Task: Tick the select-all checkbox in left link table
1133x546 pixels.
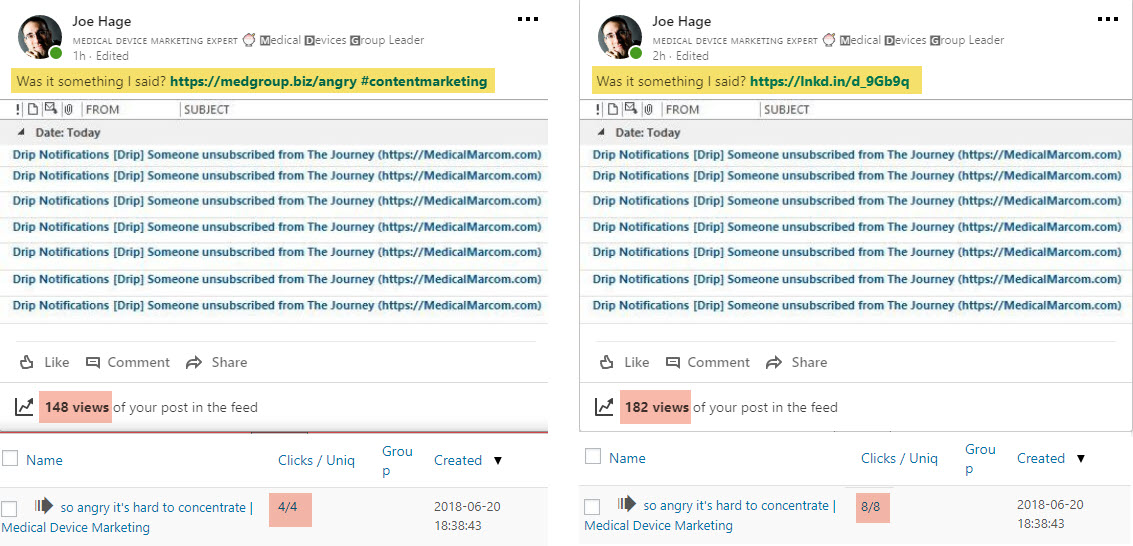Action: [10, 458]
